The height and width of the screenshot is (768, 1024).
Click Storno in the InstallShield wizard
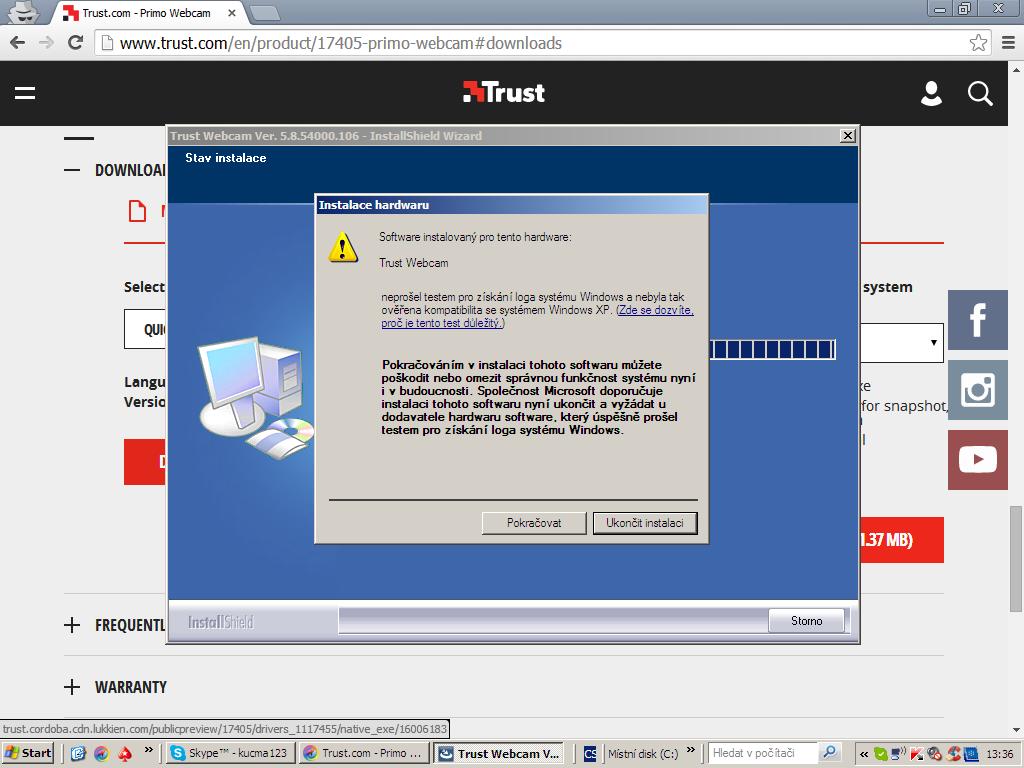click(807, 620)
